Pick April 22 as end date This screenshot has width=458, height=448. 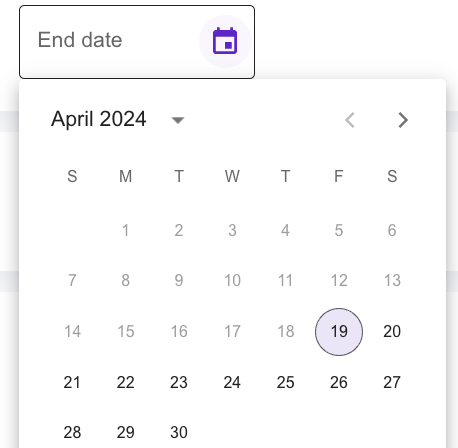pos(125,382)
